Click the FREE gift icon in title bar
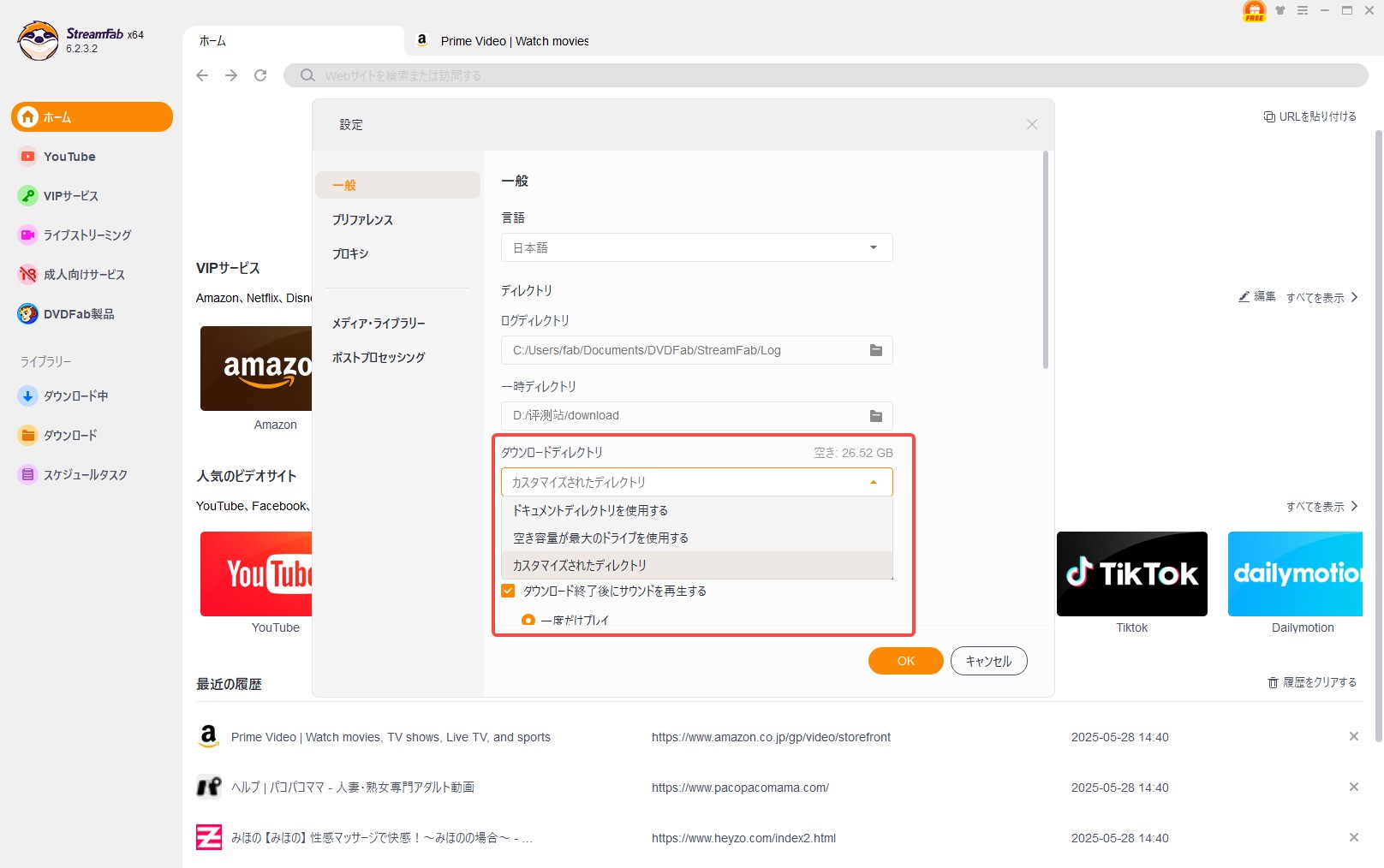Viewport: 1384px width, 868px height. [x=1255, y=11]
